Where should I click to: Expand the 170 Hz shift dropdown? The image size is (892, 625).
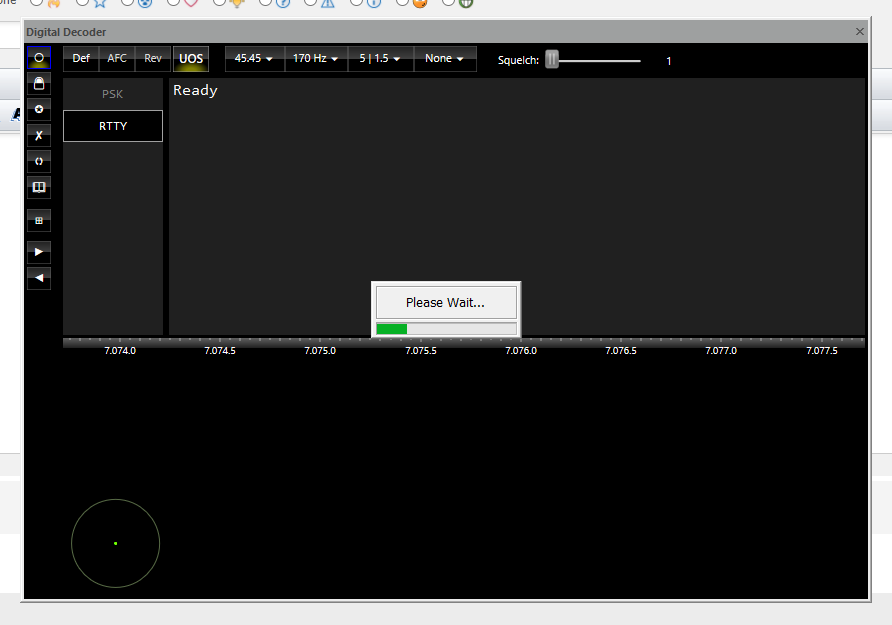pyautogui.click(x=315, y=59)
